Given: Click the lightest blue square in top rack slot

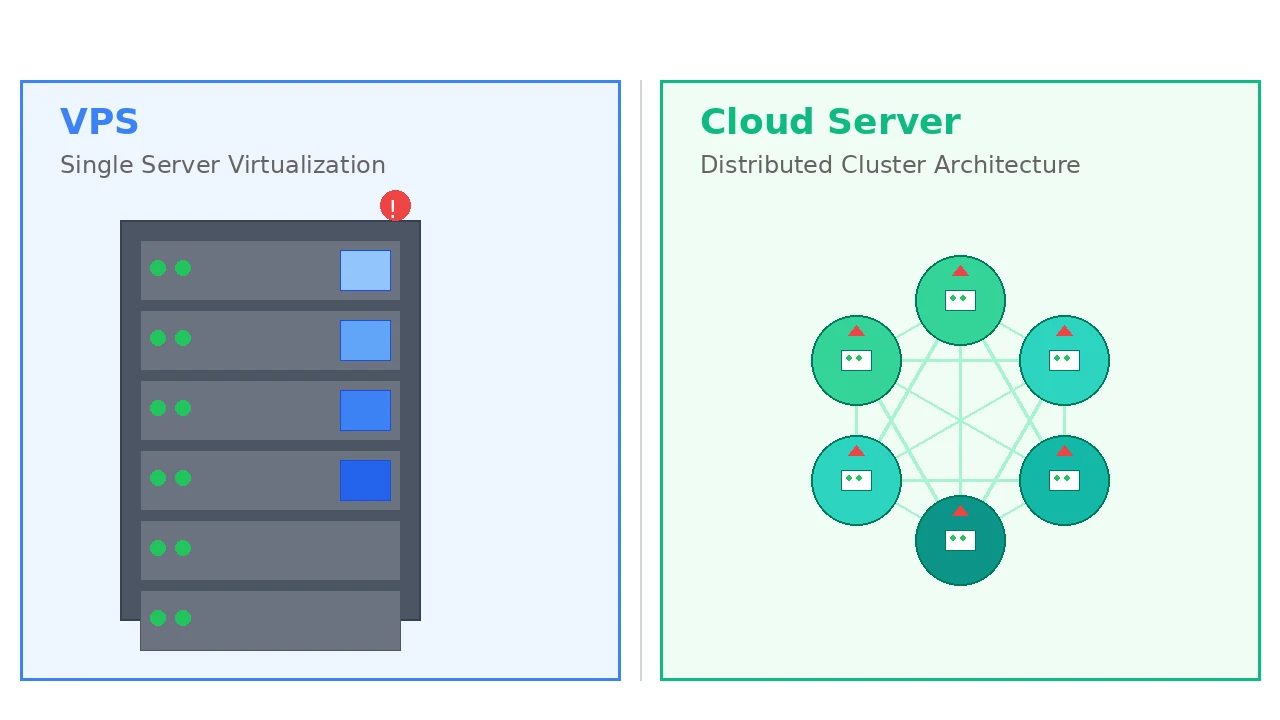Looking at the screenshot, I should pos(365,270).
